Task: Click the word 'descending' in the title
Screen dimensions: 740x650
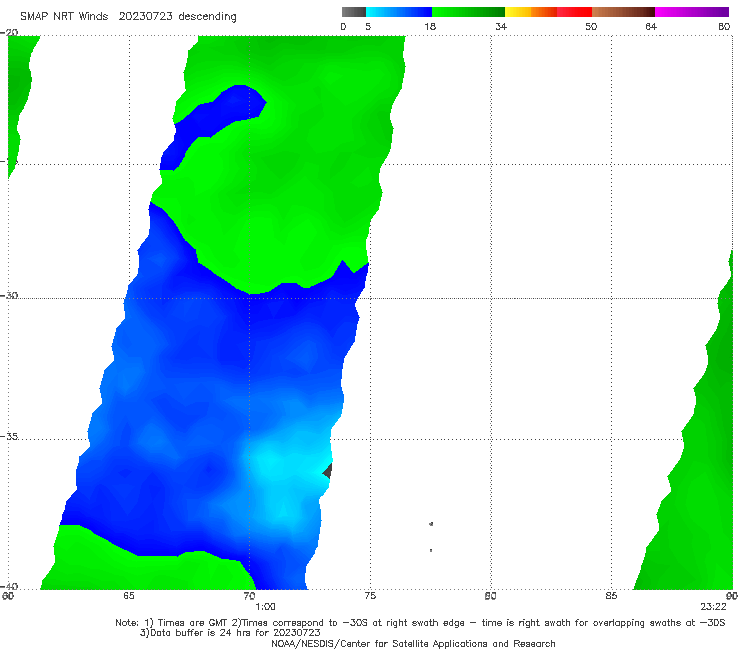Action: click(207, 17)
